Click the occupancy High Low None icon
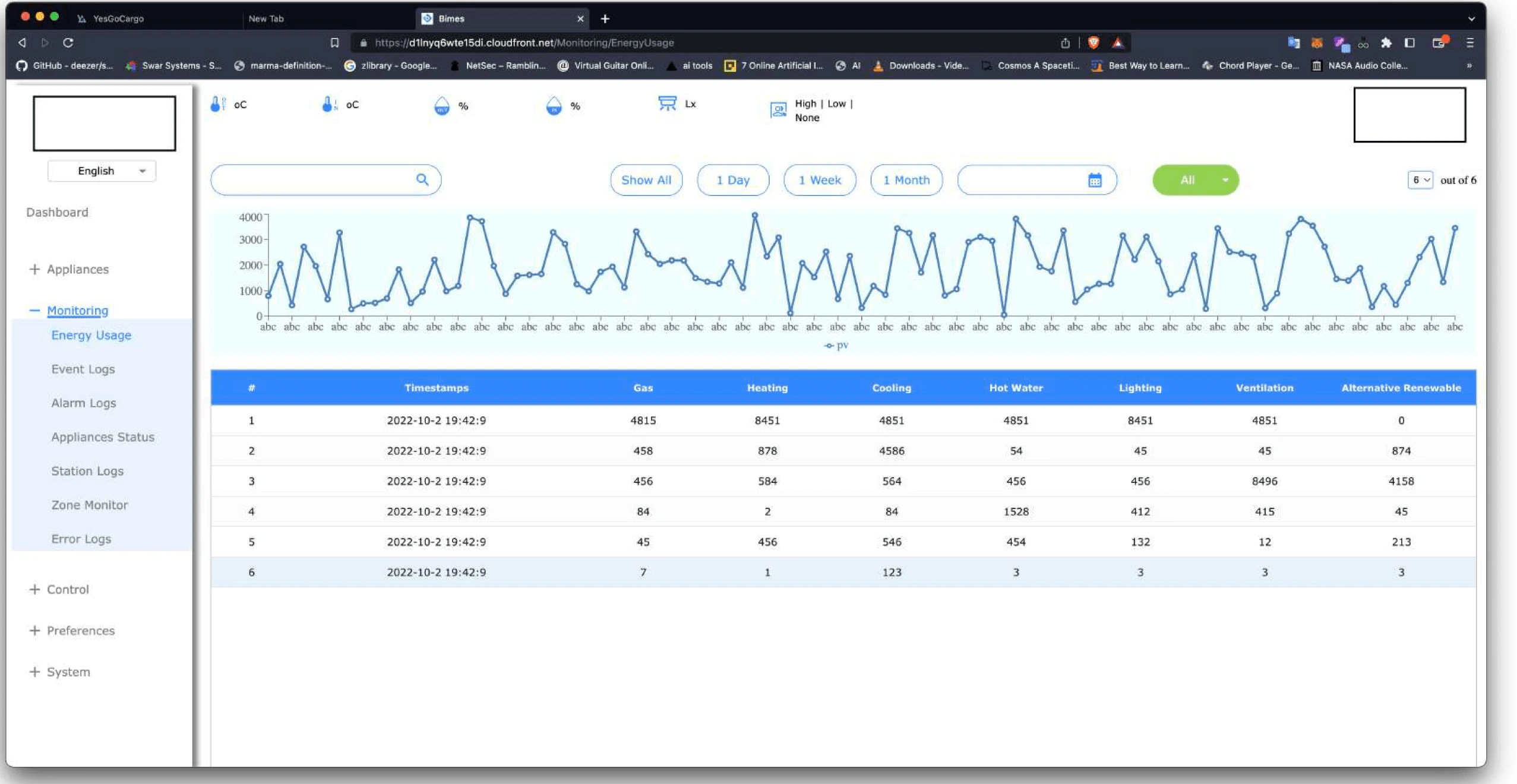Viewport: 1517px width, 784px height. pos(778,110)
